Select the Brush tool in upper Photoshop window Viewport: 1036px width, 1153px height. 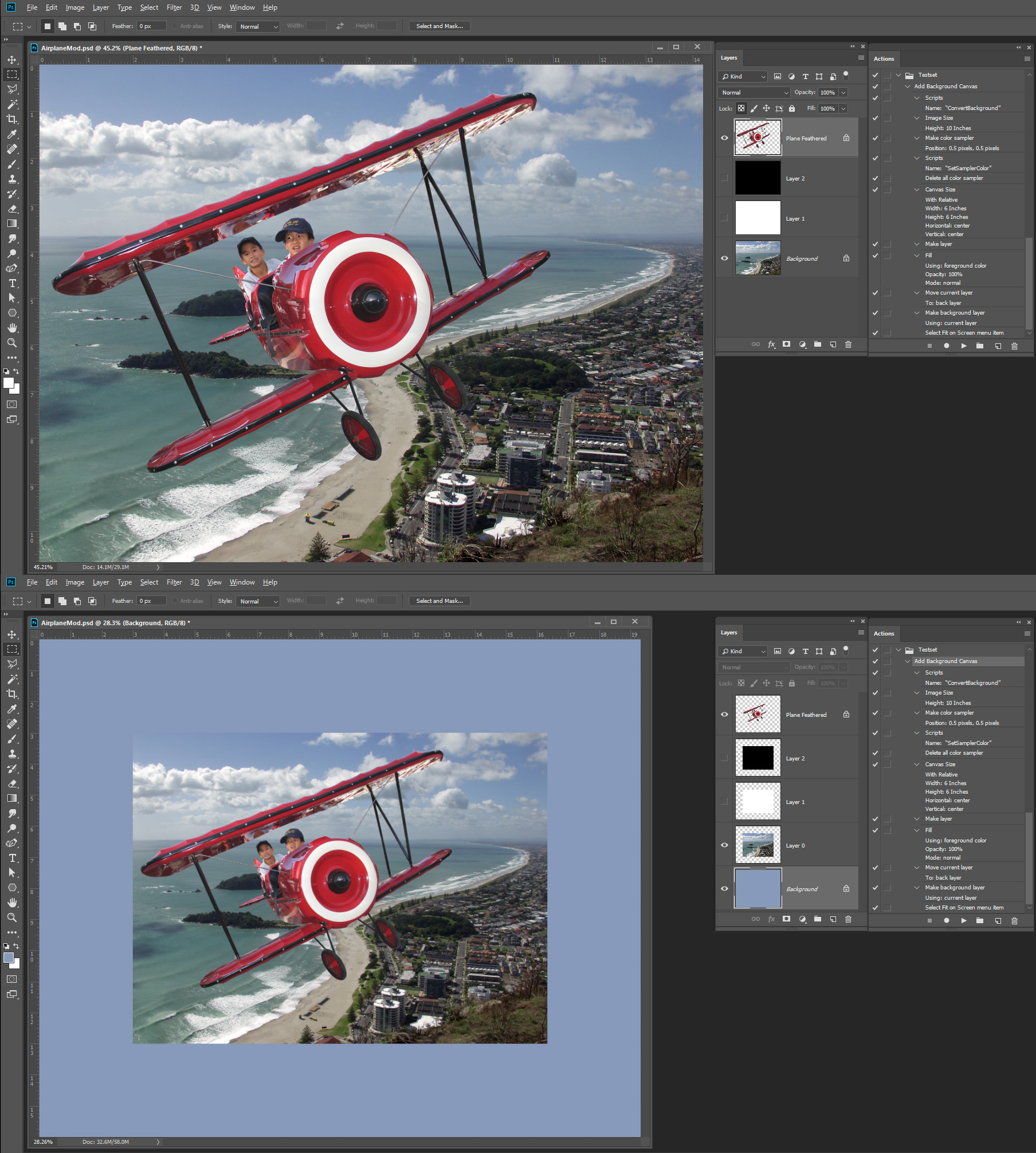pos(12,164)
